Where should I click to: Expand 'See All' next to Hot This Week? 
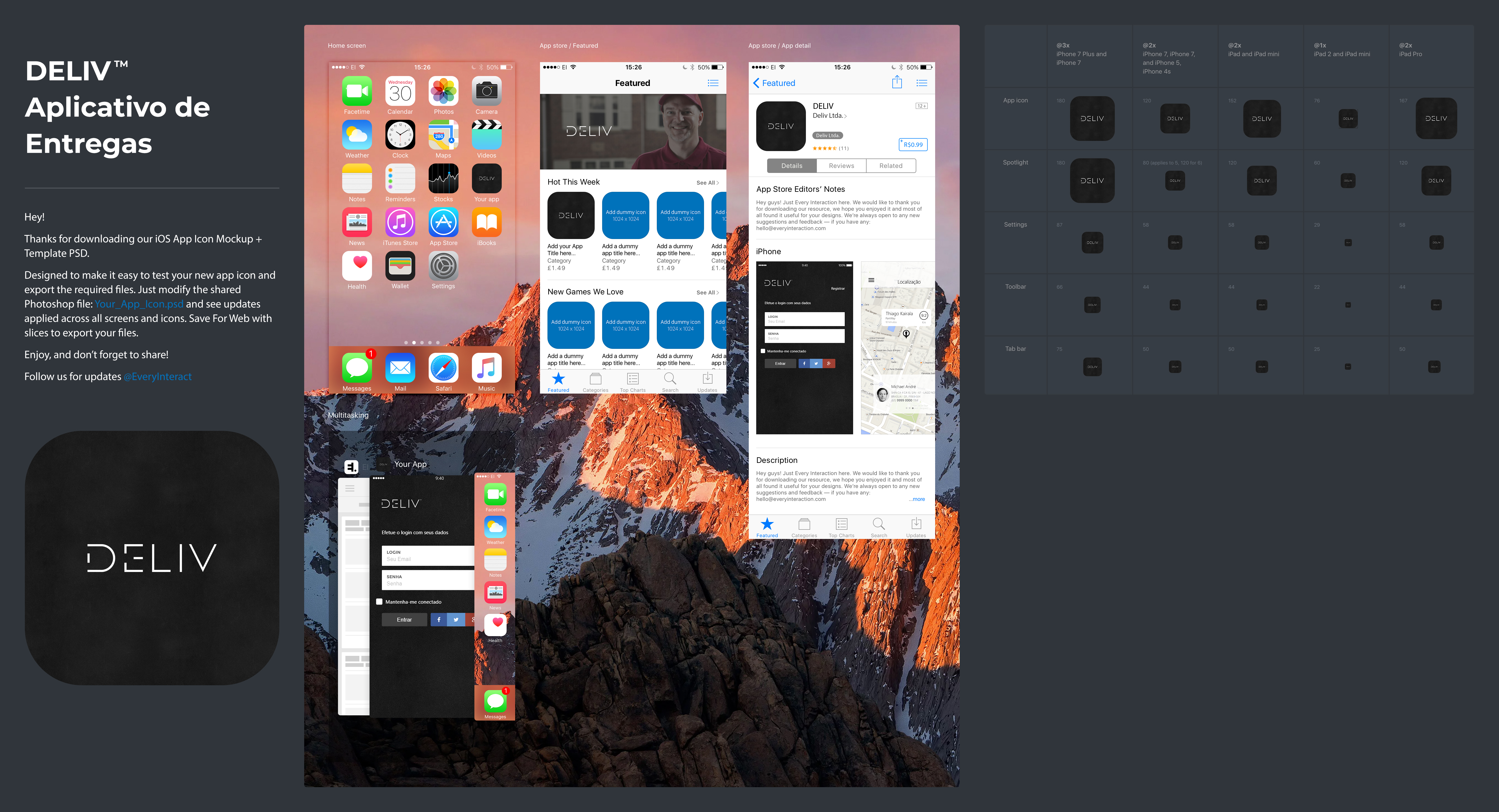(x=707, y=183)
